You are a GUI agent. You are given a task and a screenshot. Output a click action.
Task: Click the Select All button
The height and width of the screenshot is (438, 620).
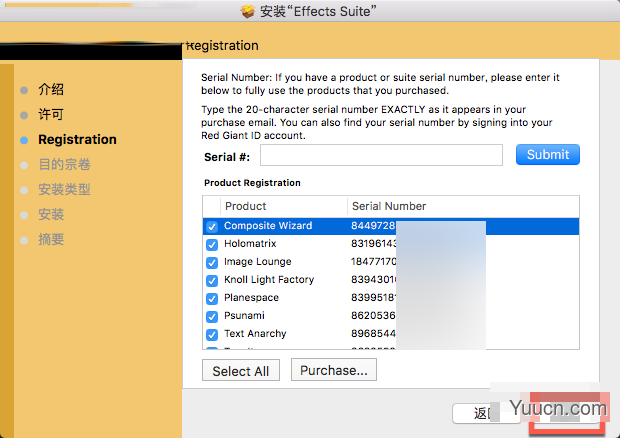coord(241,370)
